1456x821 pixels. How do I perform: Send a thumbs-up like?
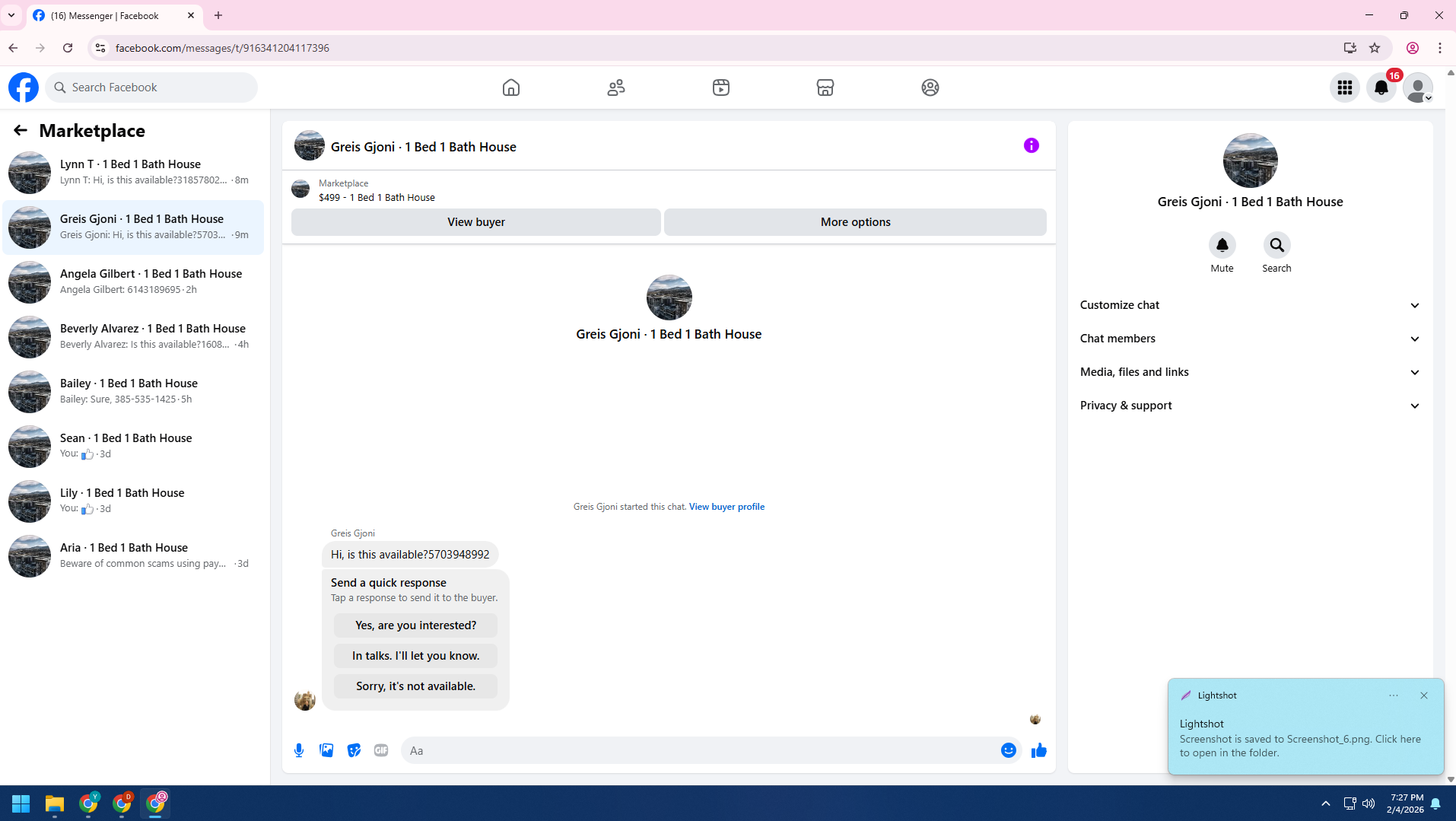tap(1039, 750)
